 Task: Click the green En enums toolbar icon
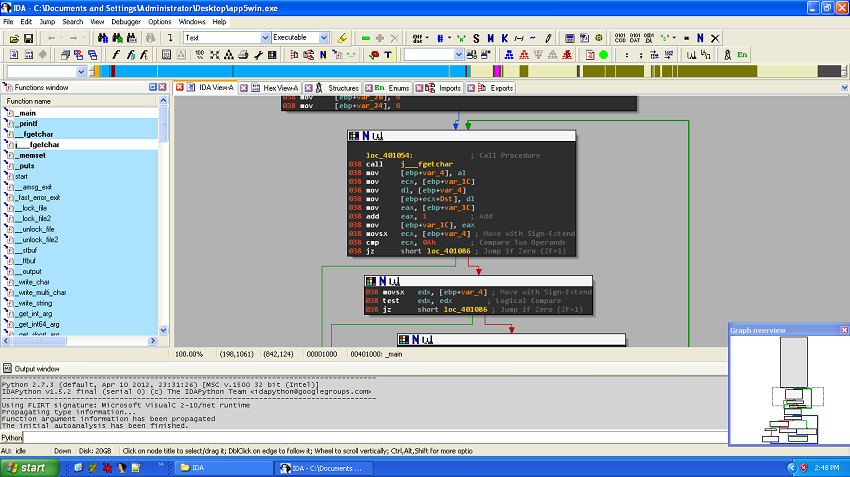coord(742,55)
